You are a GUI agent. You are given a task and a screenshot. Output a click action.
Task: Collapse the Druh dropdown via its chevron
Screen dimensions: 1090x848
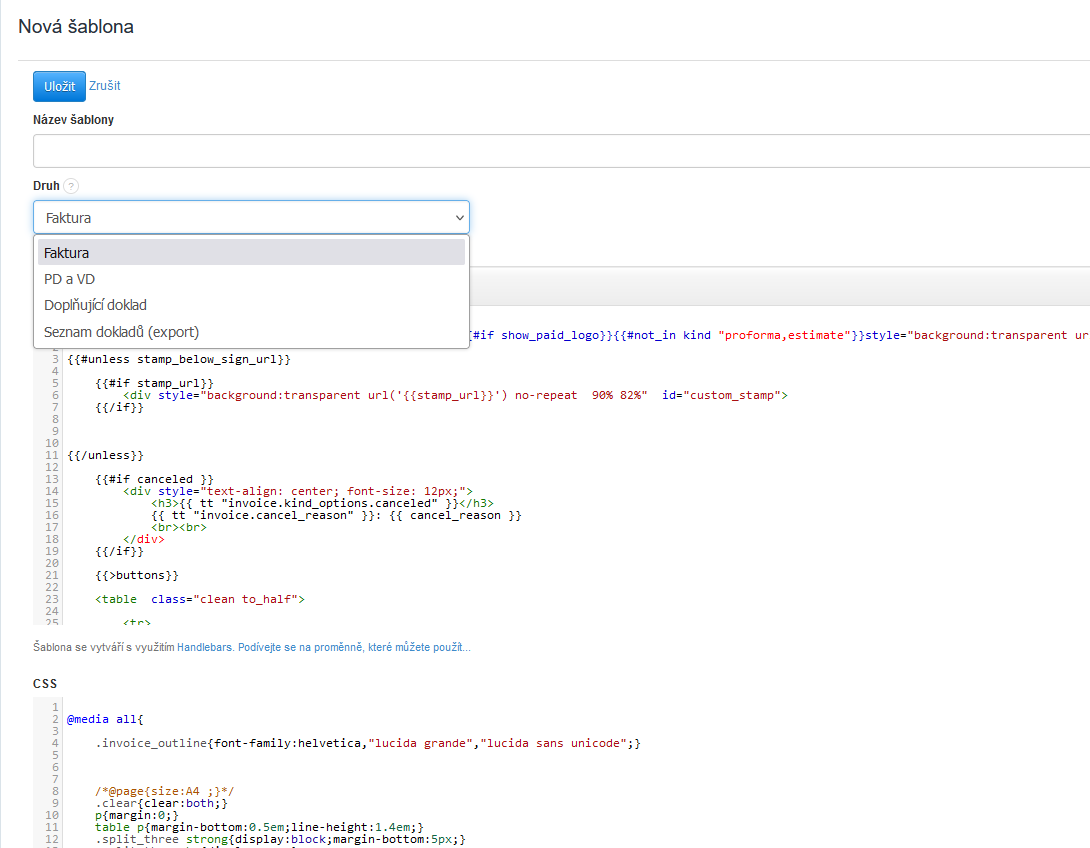[x=459, y=217]
